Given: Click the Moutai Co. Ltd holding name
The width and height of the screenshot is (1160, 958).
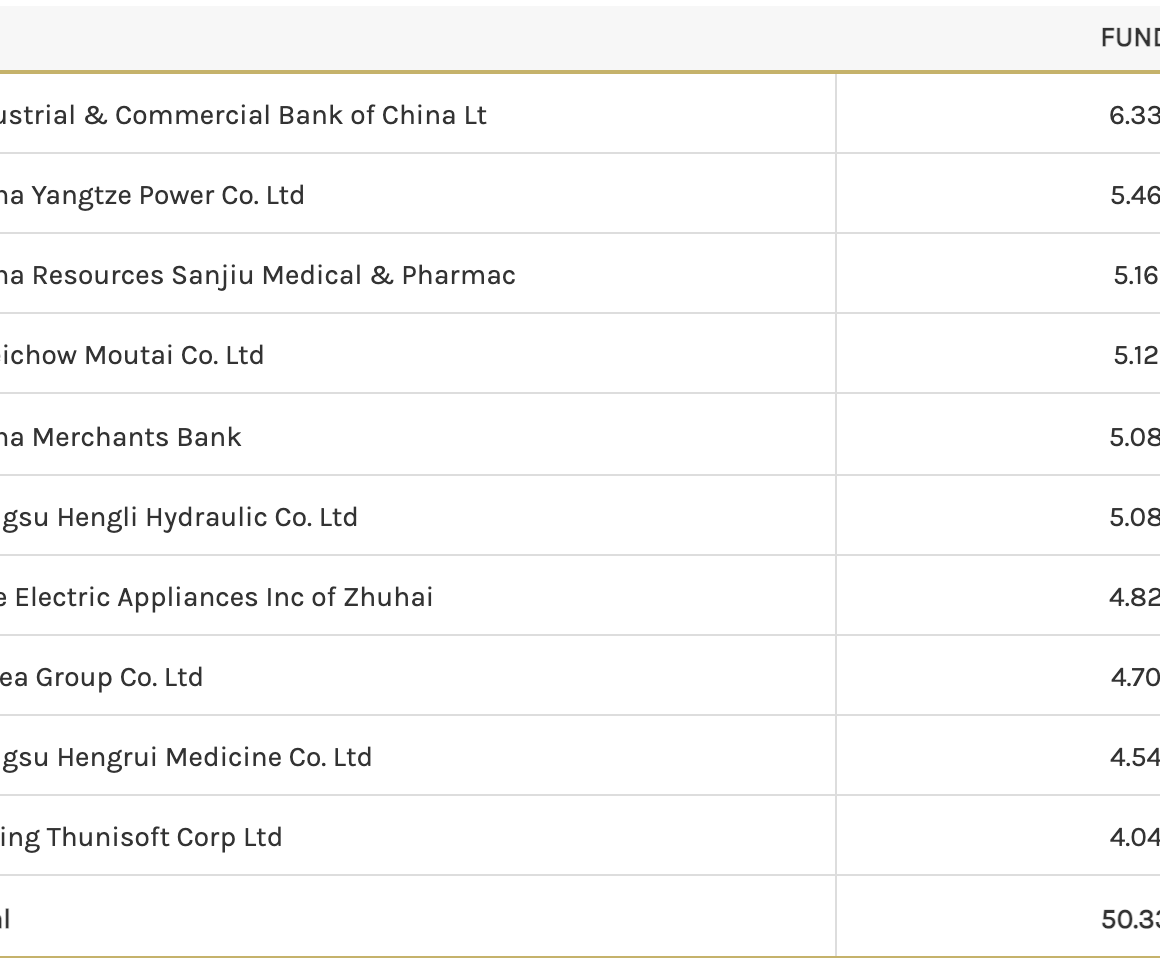Looking at the screenshot, I should coord(132,355).
